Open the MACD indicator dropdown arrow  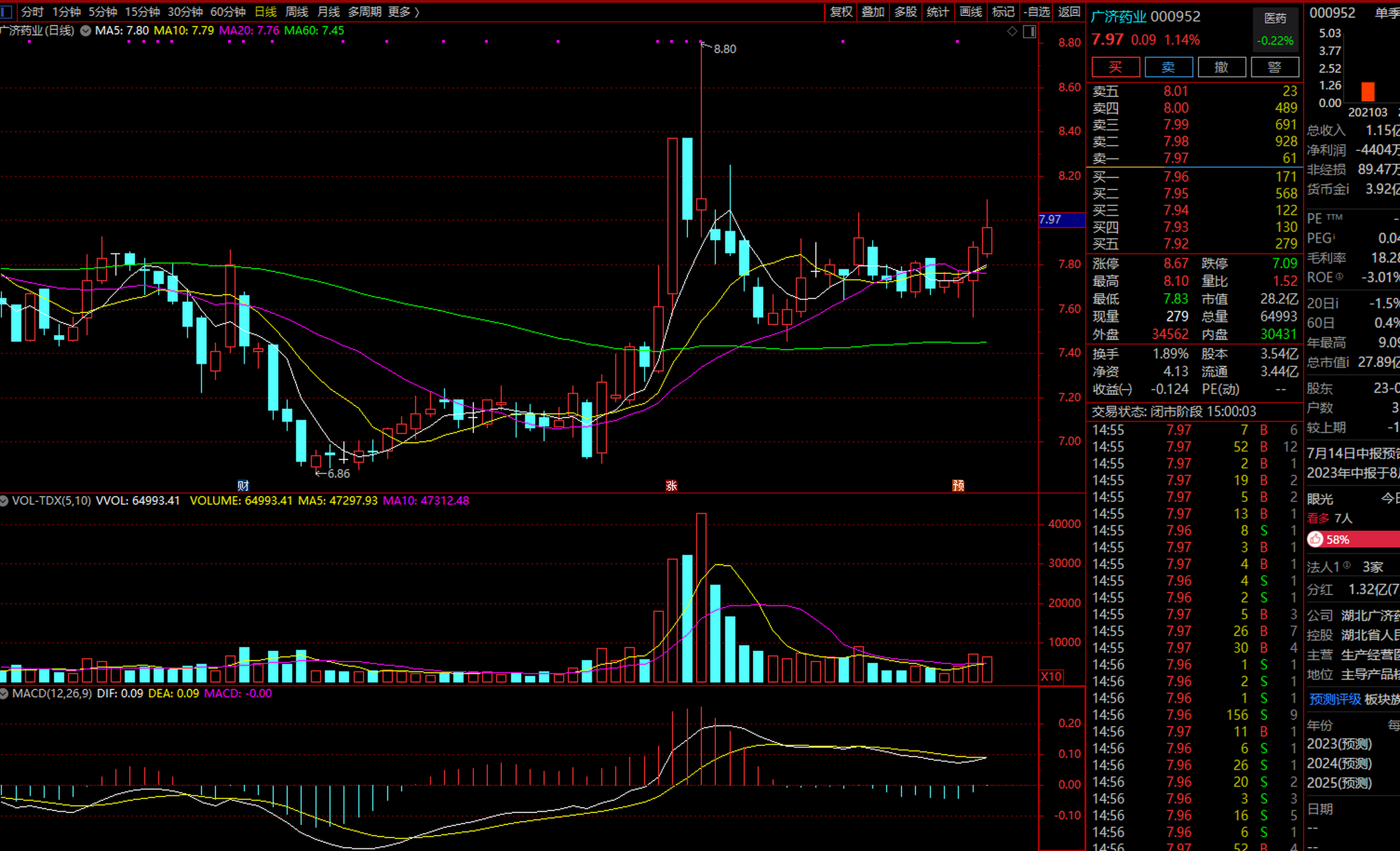point(5,693)
